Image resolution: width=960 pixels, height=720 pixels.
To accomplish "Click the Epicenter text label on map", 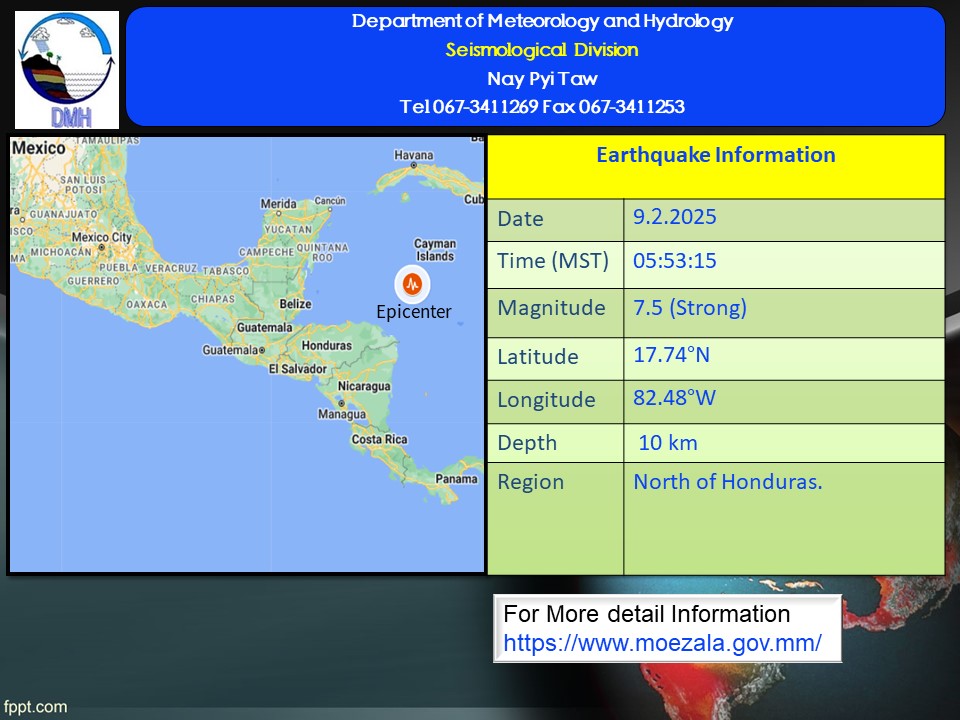I will [x=414, y=312].
